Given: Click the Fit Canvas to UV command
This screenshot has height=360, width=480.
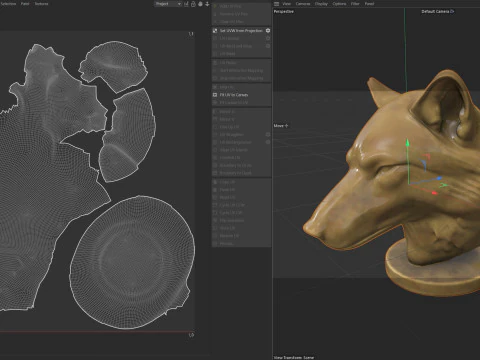Looking at the screenshot, I should (234, 103).
